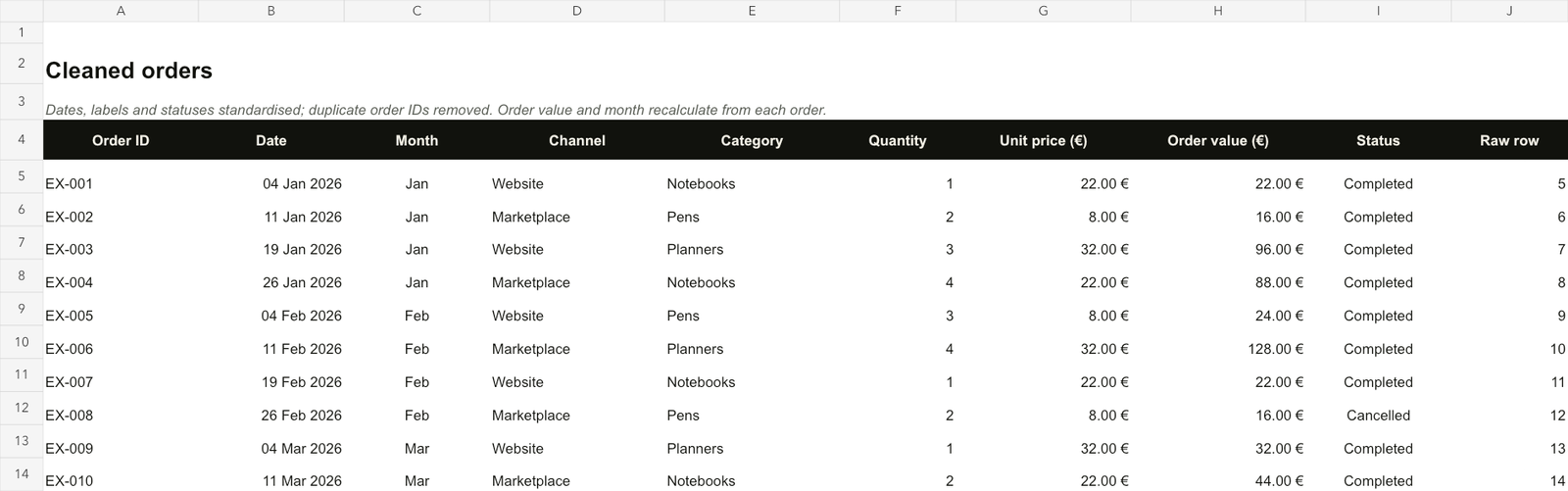Select row 4 header number
This screenshot has height=491, width=1568.
coord(22,139)
